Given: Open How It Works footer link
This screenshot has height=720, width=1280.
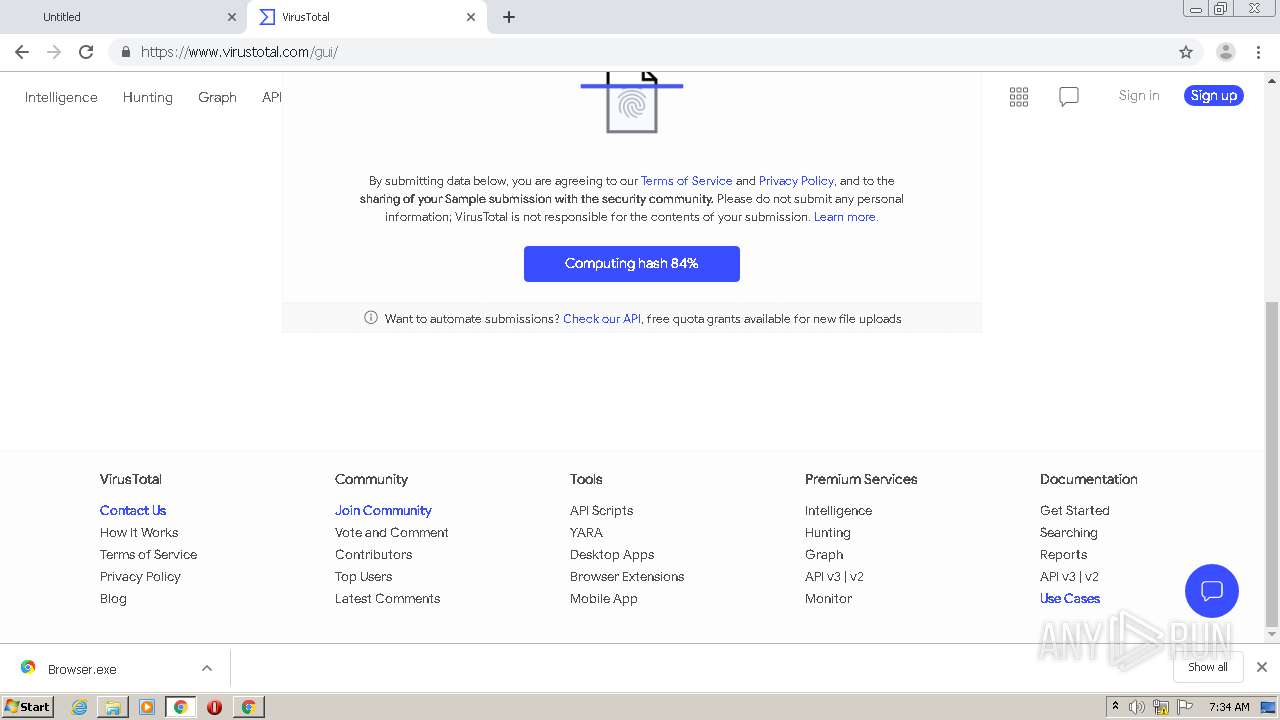Looking at the screenshot, I should click(x=139, y=532).
